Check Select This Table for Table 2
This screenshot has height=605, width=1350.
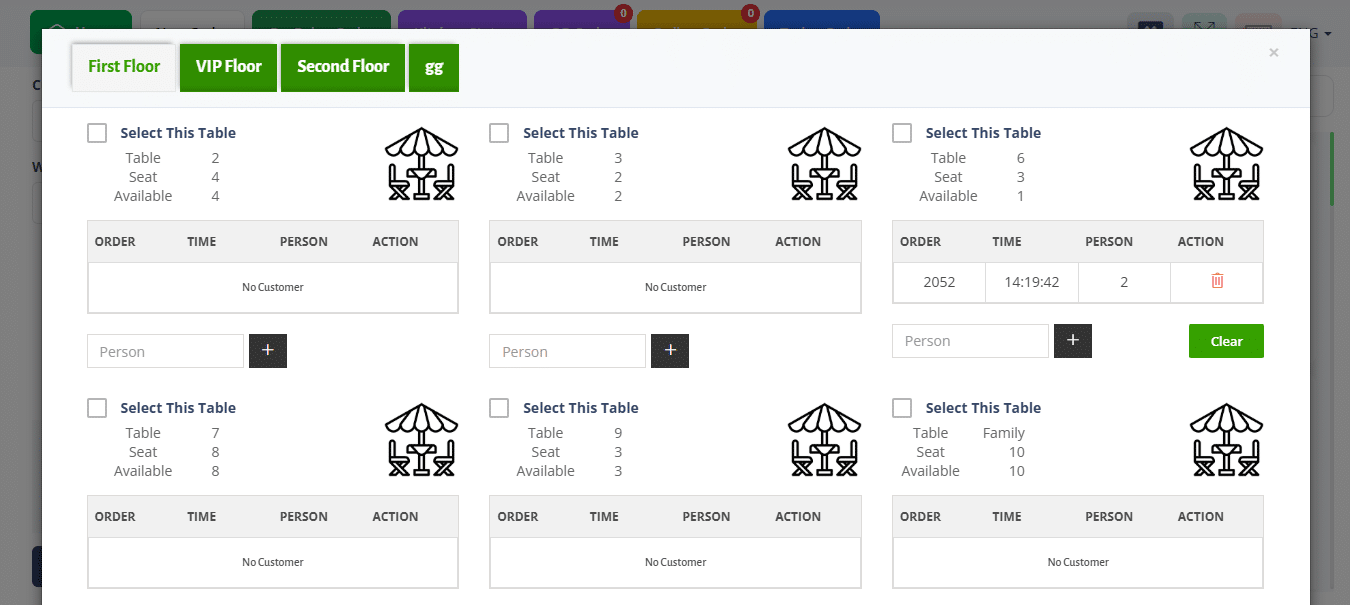pyautogui.click(x=97, y=133)
